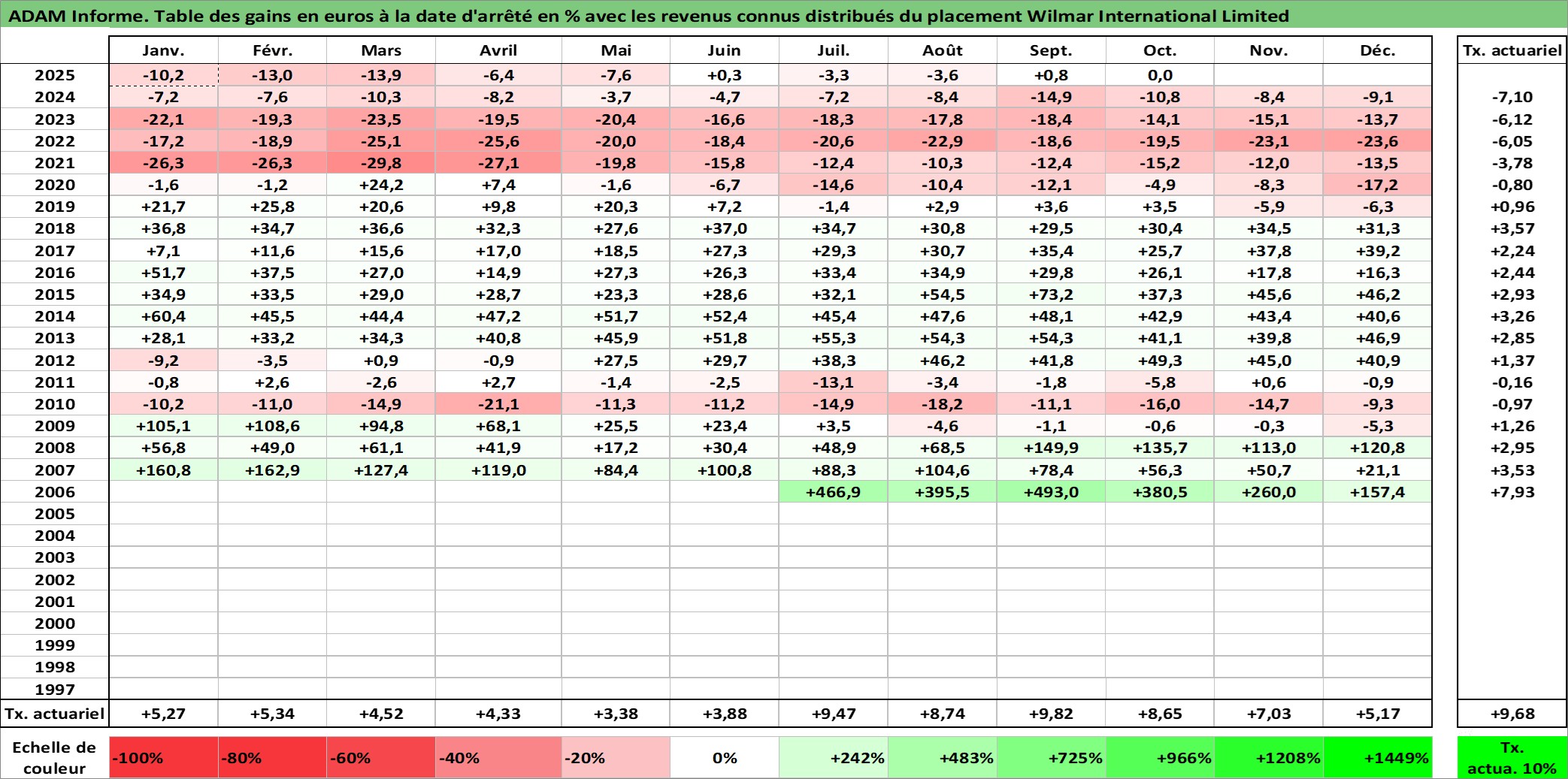This screenshot has width=1568, height=779.
Task: Select the +162,9 cell for February 2007
Action: (x=272, y=470)
